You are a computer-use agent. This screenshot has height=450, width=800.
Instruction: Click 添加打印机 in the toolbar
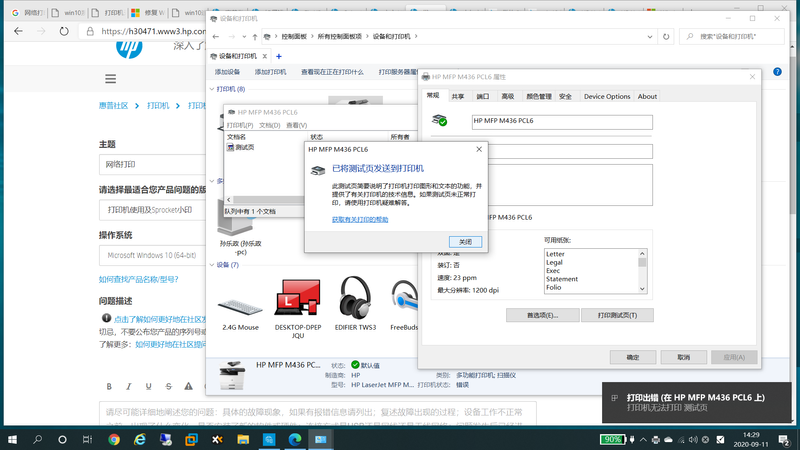[270, 72]
